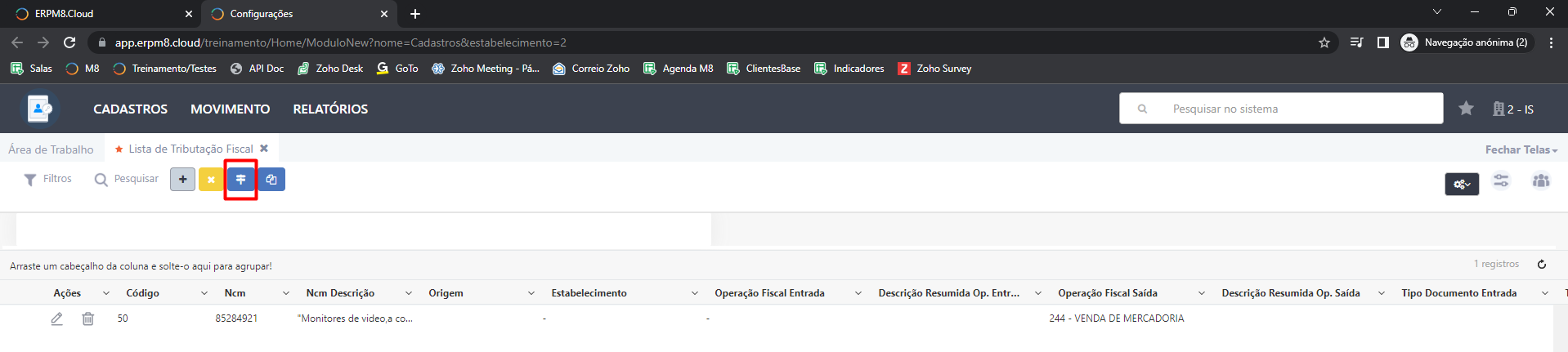Expand the Fechar Telas dropdown
1568x352 pixels.
[1521, 149]
